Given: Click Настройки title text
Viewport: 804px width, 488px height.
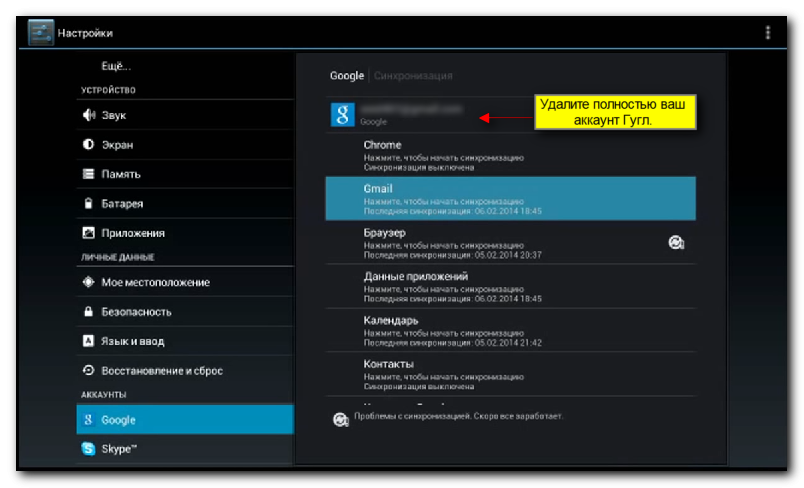Looking at the screenshot, I should [x=85, y=33].
